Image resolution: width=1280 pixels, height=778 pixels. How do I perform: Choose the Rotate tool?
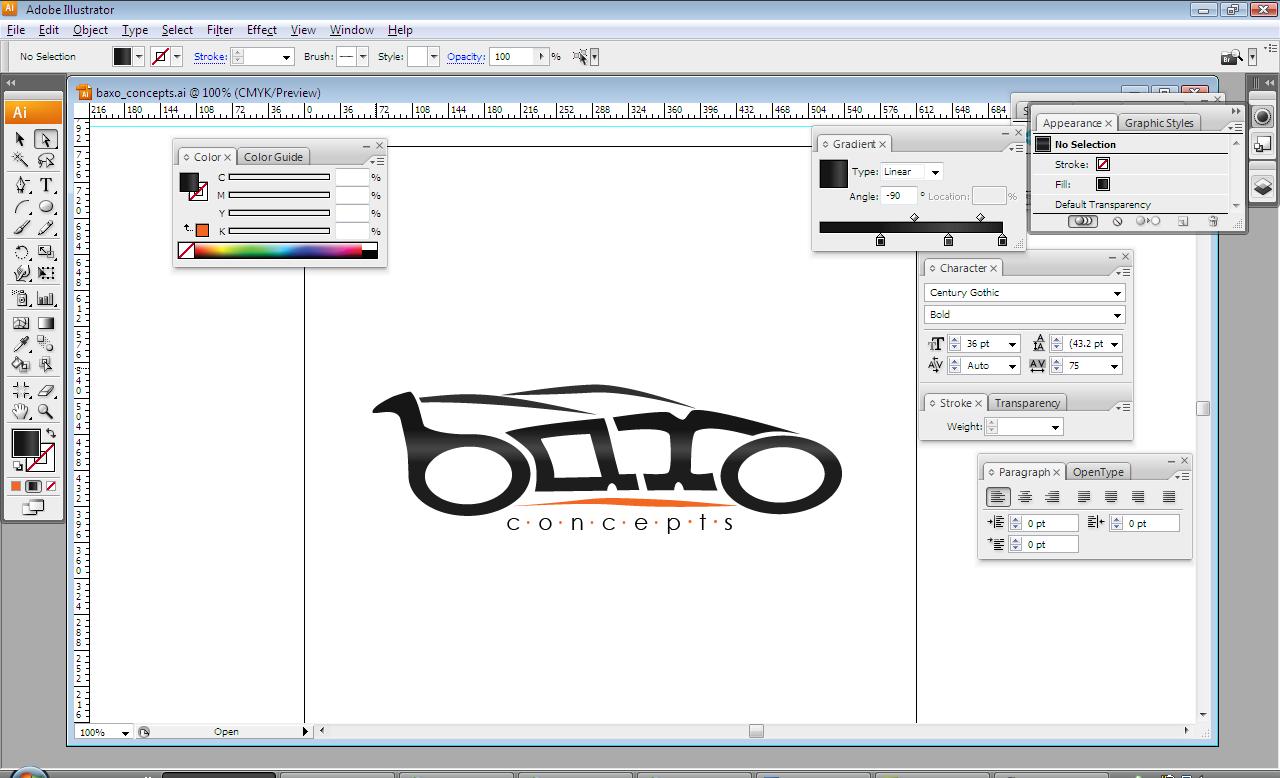point(21,252)
